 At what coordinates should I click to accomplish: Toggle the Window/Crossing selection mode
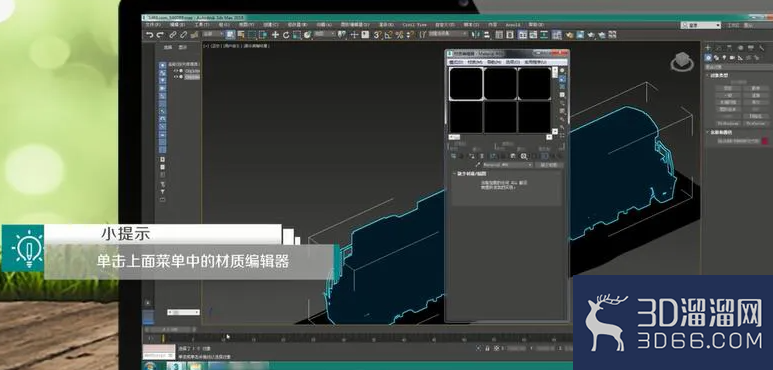(x=264, y=35)
